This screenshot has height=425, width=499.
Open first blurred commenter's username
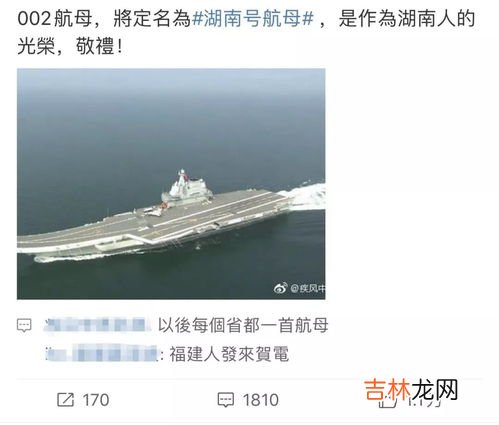coord(96,325)
